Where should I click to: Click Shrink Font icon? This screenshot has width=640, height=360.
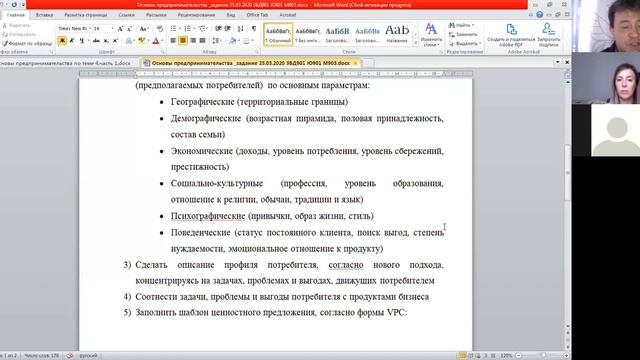130,29
